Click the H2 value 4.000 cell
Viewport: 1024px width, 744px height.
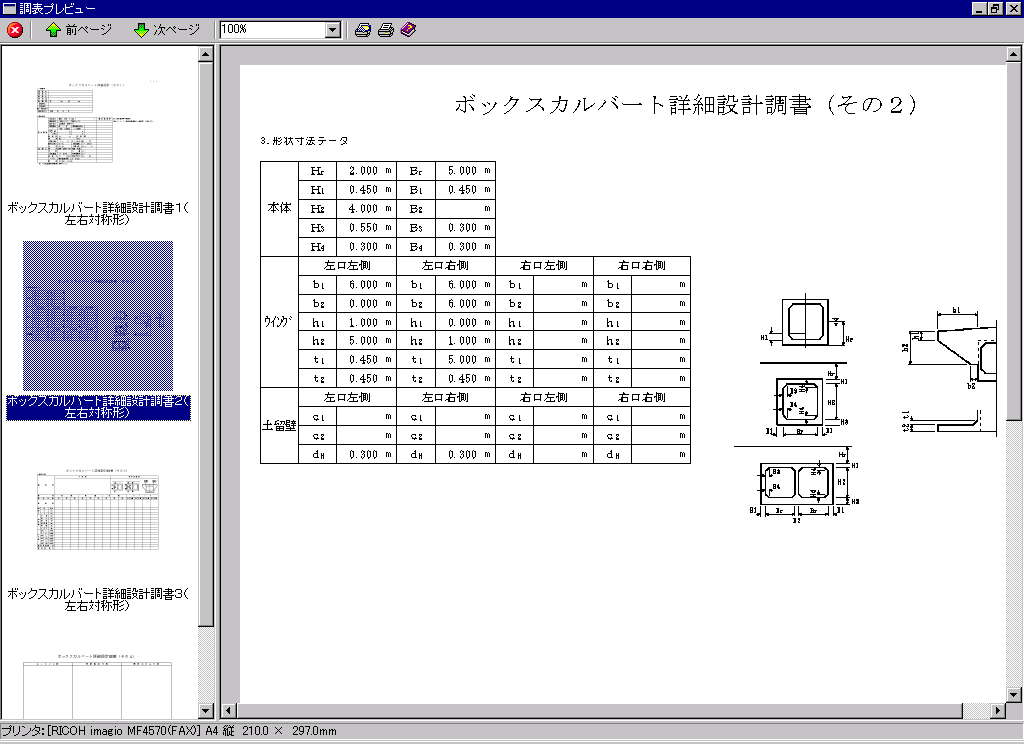coord(366,209)
